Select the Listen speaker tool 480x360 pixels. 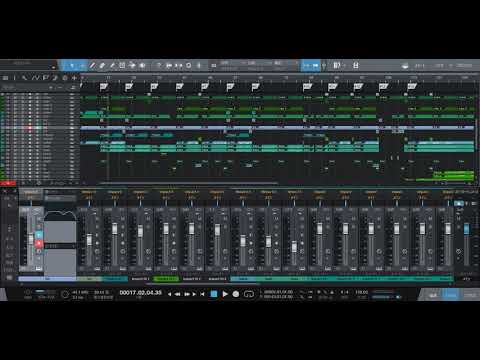pos(142,66)
